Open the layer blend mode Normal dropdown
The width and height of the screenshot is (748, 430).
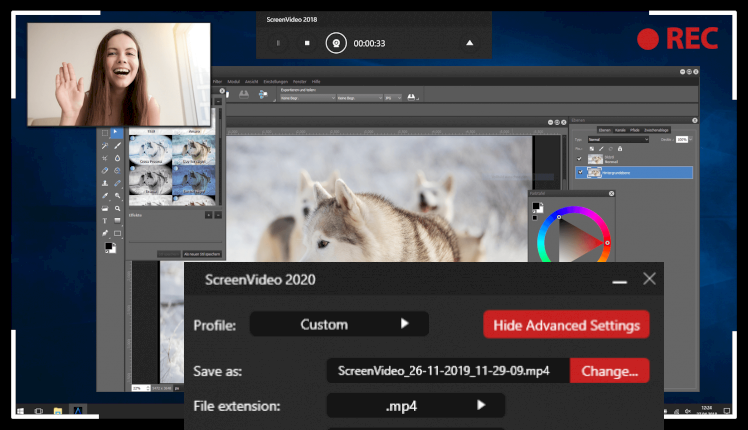click(x=618, y=139)
